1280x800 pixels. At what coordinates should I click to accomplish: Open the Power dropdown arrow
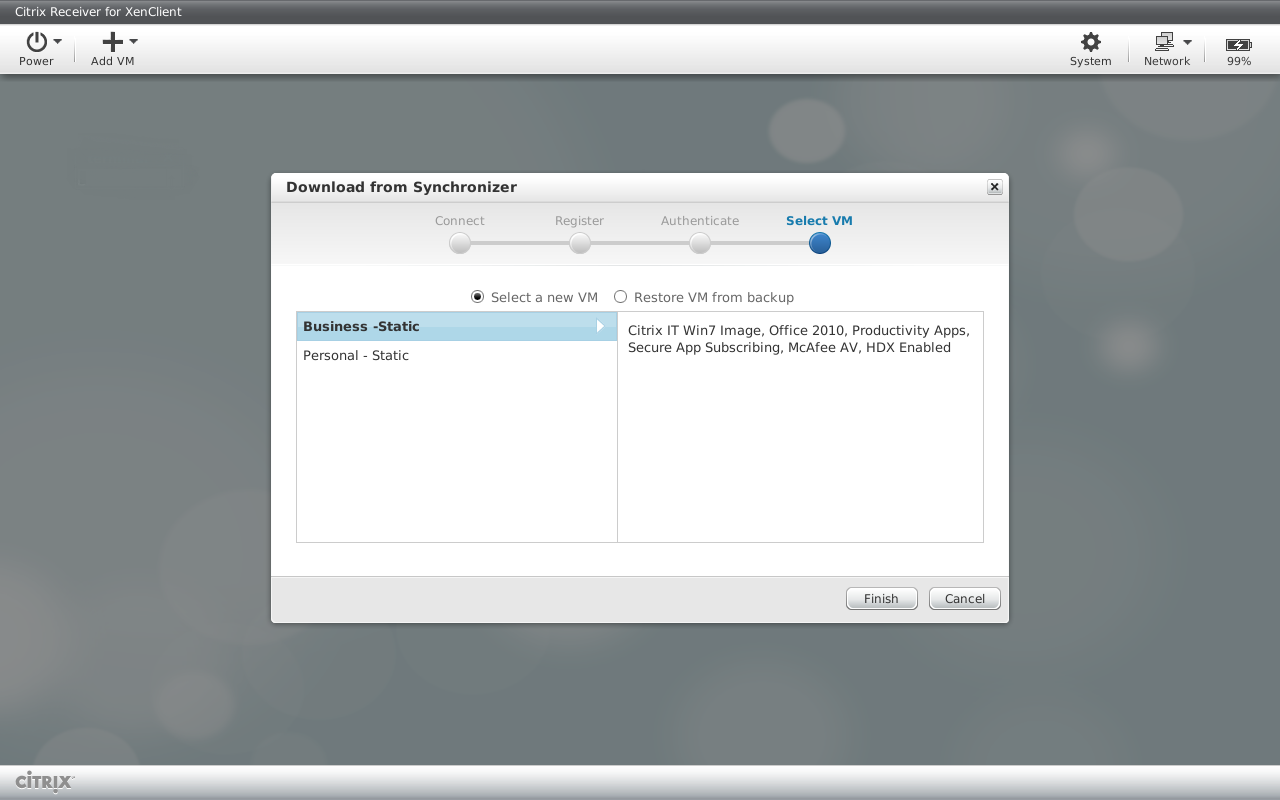[x=58, y=42]
